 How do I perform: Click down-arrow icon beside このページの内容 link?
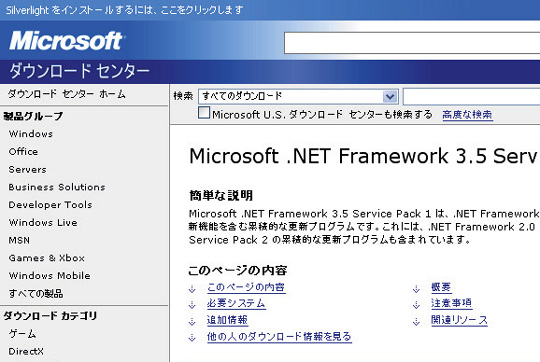(192, 289)
